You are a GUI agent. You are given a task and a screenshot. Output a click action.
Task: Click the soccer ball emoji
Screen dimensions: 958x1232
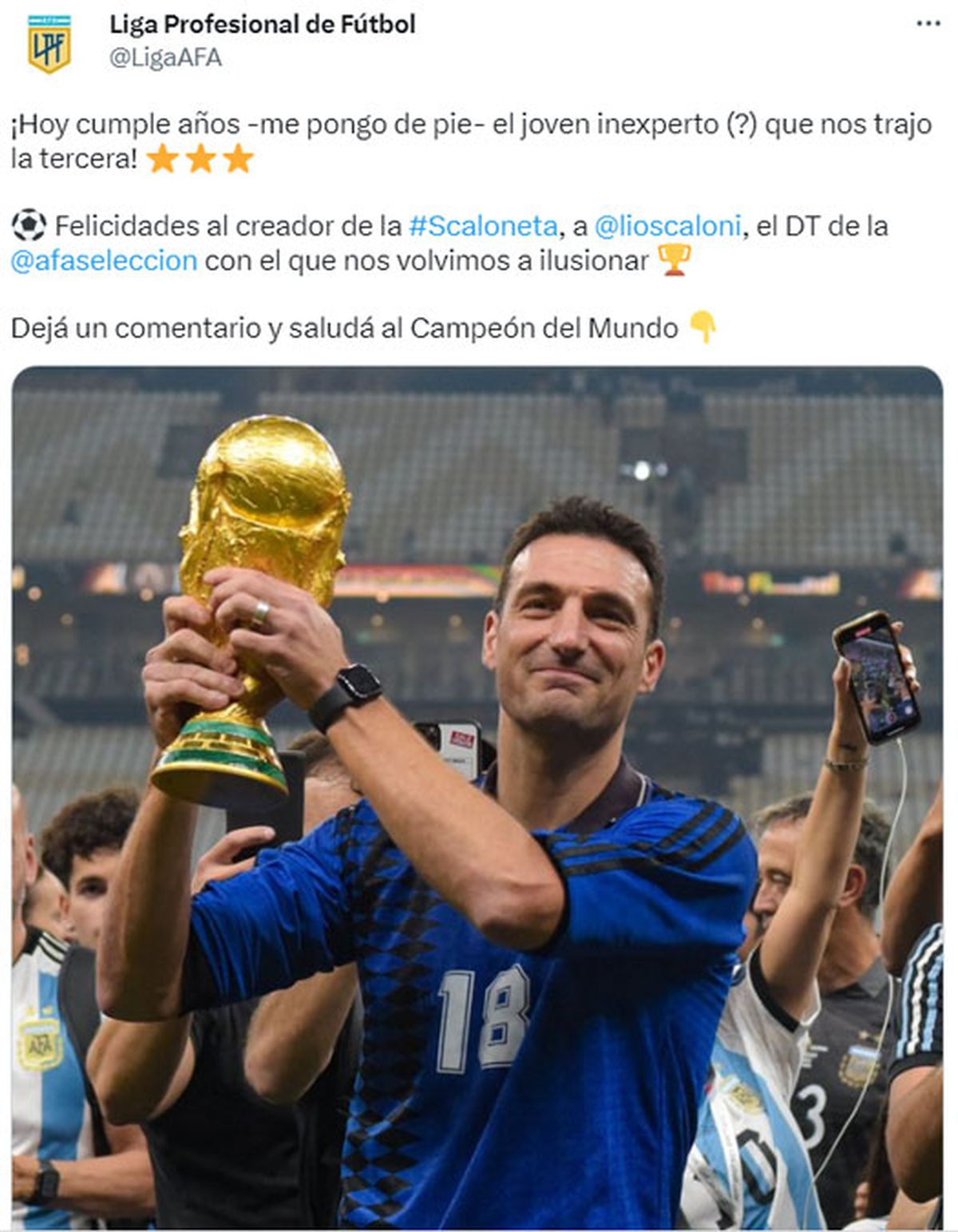tap(29, 225)
